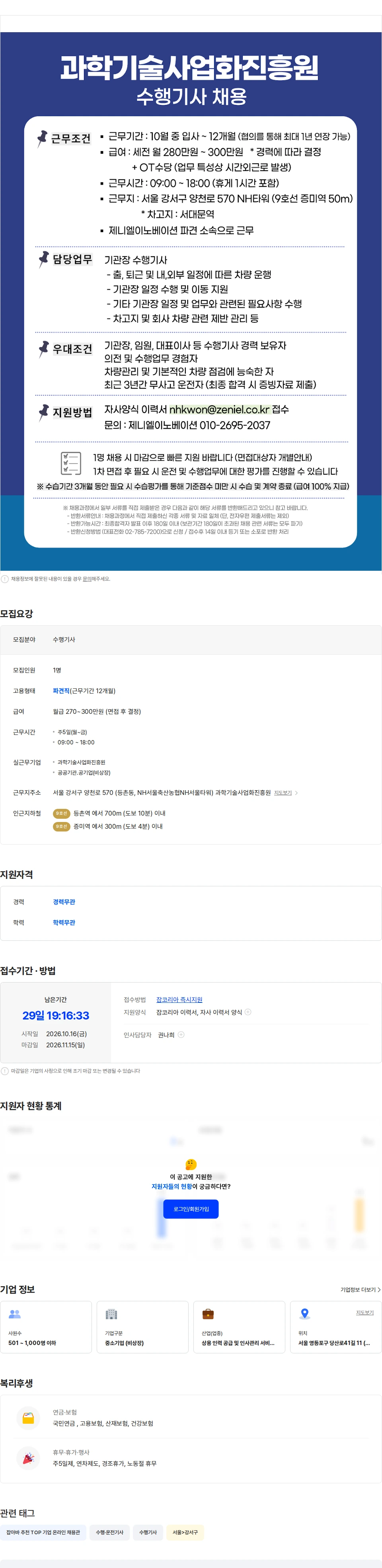Click the 위치 map pin icon
The image size is (382, 1568).
point(305,1314)
